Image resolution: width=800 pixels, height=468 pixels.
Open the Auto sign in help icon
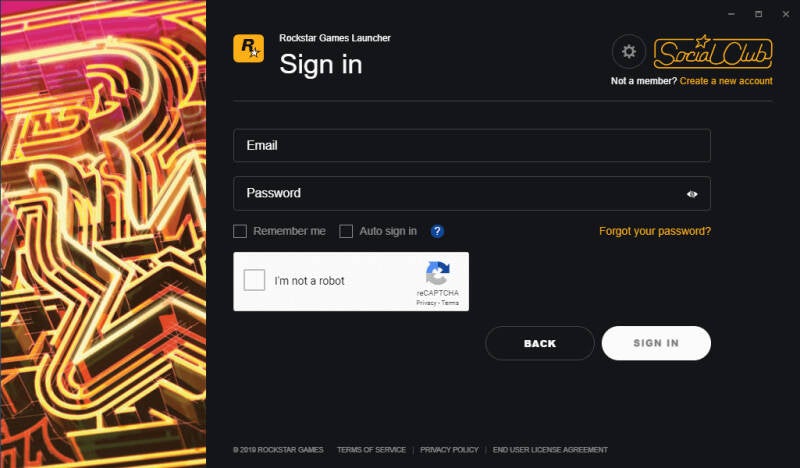(437, 231)
